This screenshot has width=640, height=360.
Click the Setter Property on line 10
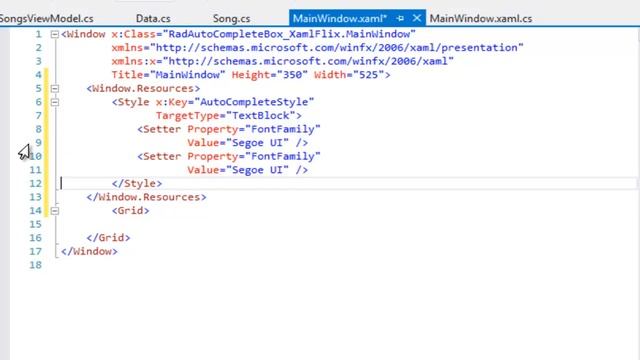click(x=229, y=156)
